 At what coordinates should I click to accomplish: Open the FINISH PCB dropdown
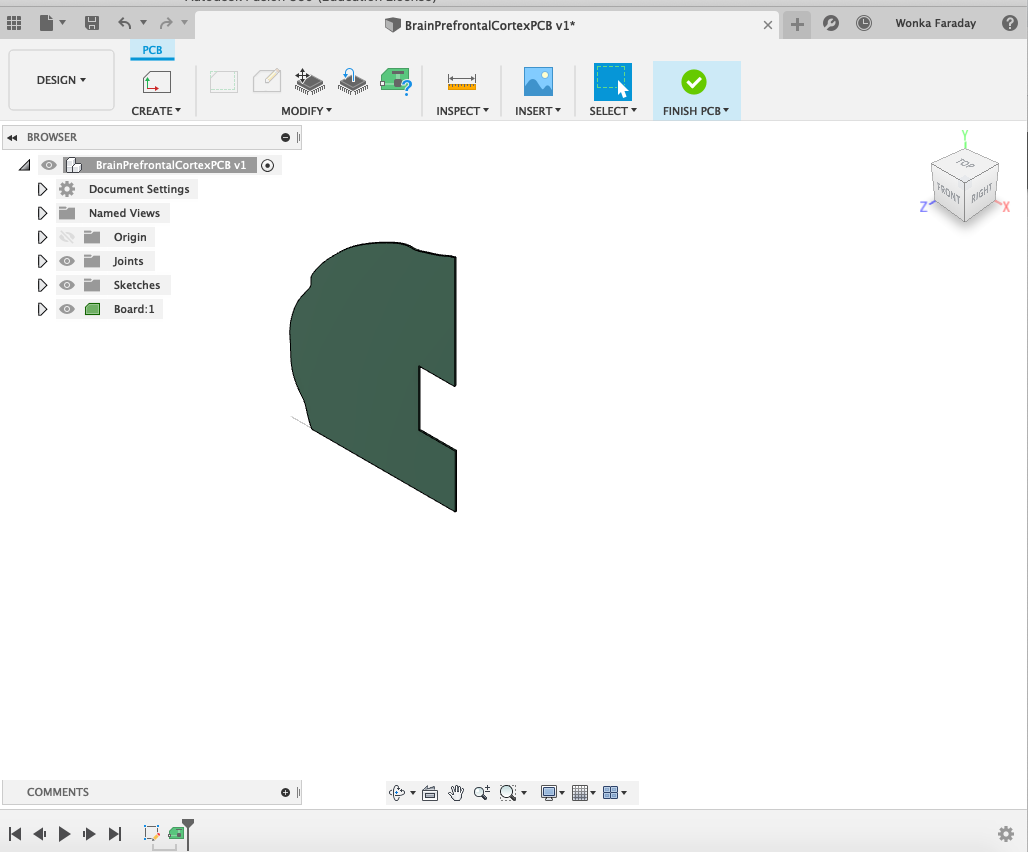click(696, 111)
